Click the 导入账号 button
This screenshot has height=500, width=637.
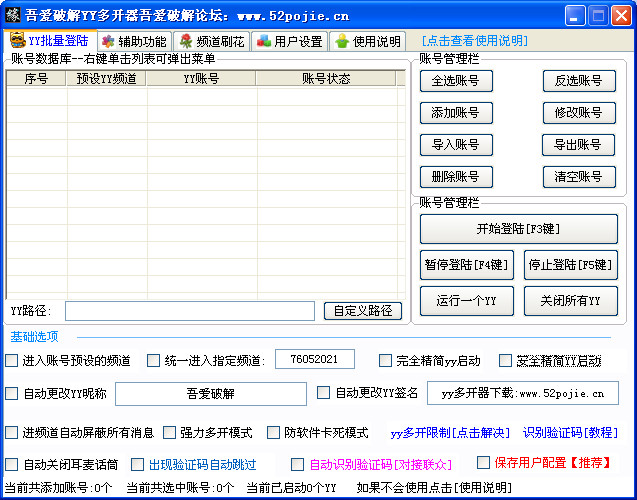pos(456,145)
